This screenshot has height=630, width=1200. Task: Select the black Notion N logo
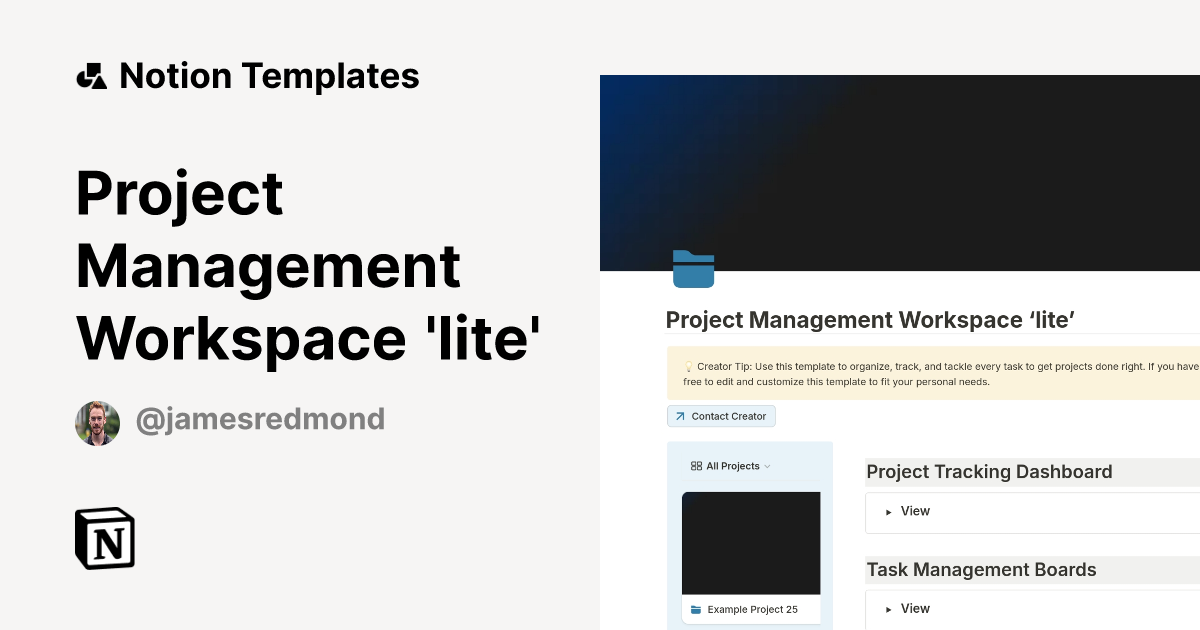click(104, 538)
